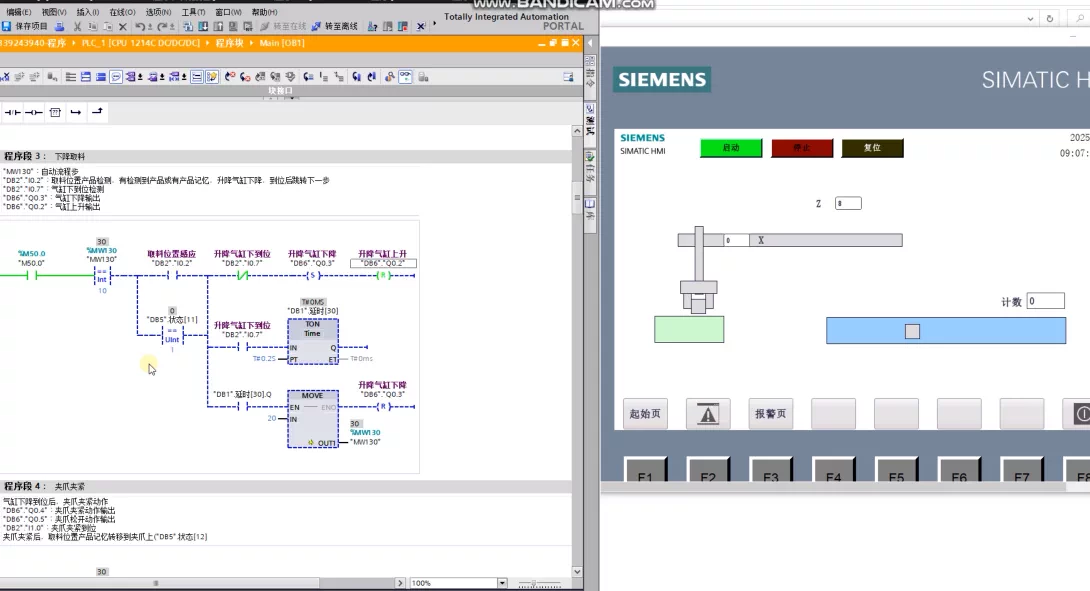Screen dimensions: 1090x591
Task: Click the delete X icon beside paste
Action: click(x=122, y=26)
